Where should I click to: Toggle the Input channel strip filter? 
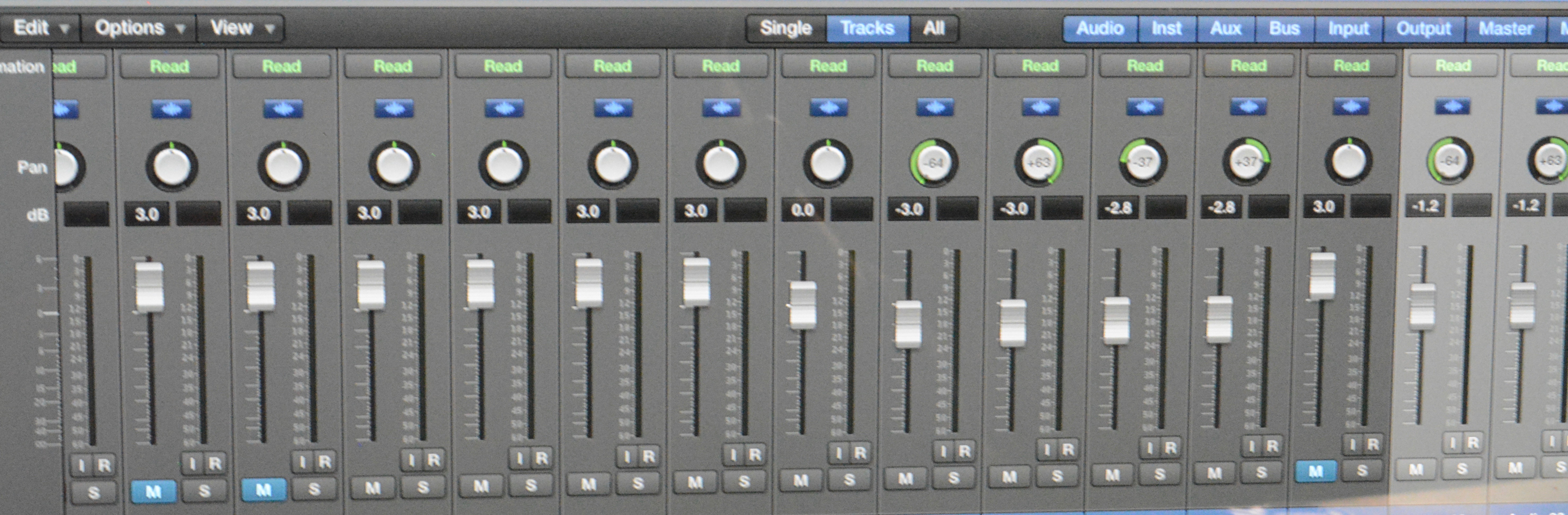tap(1348, 29)
